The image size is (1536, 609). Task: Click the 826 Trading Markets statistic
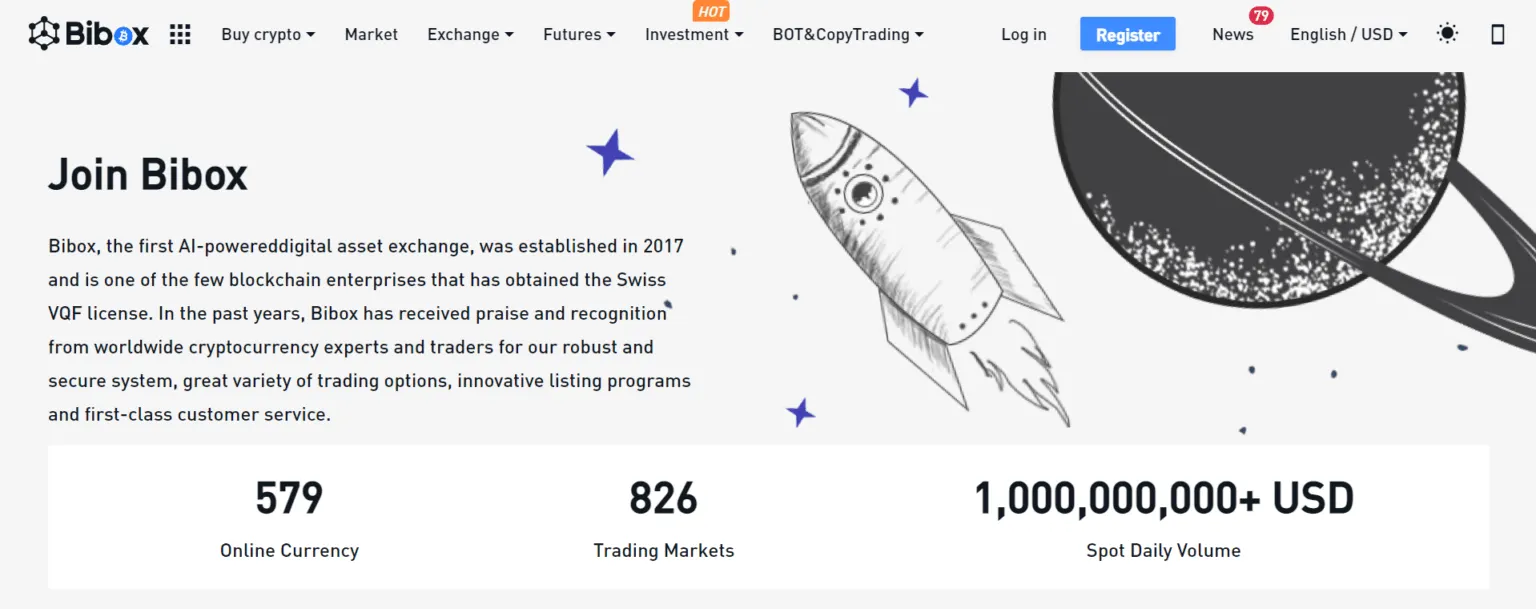663,519
